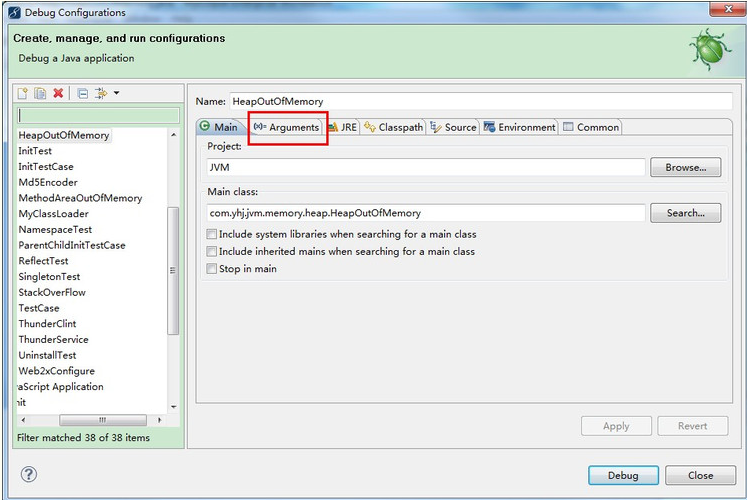
Task: Click Browse to choose a project
Action: click(686, 168)
